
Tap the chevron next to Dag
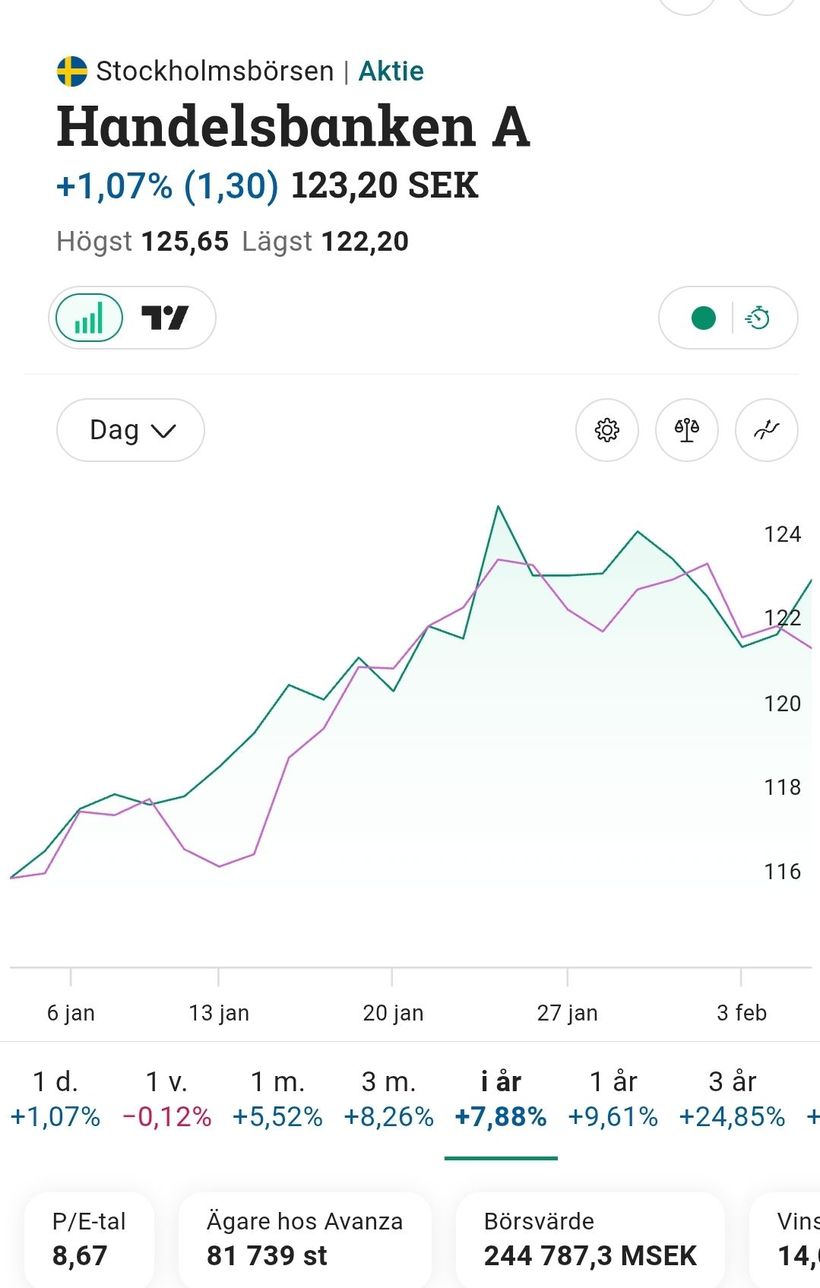tap(163, 431)
